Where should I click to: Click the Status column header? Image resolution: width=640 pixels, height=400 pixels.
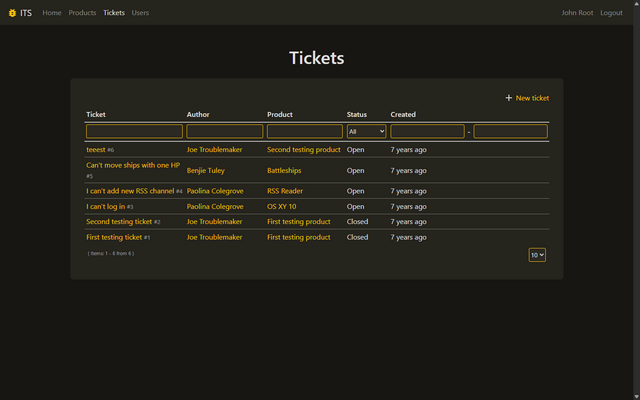[357, 114]
